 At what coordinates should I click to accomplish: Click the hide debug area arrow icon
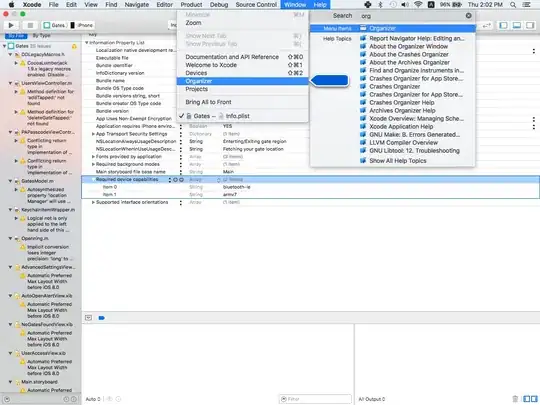point(89,318)
